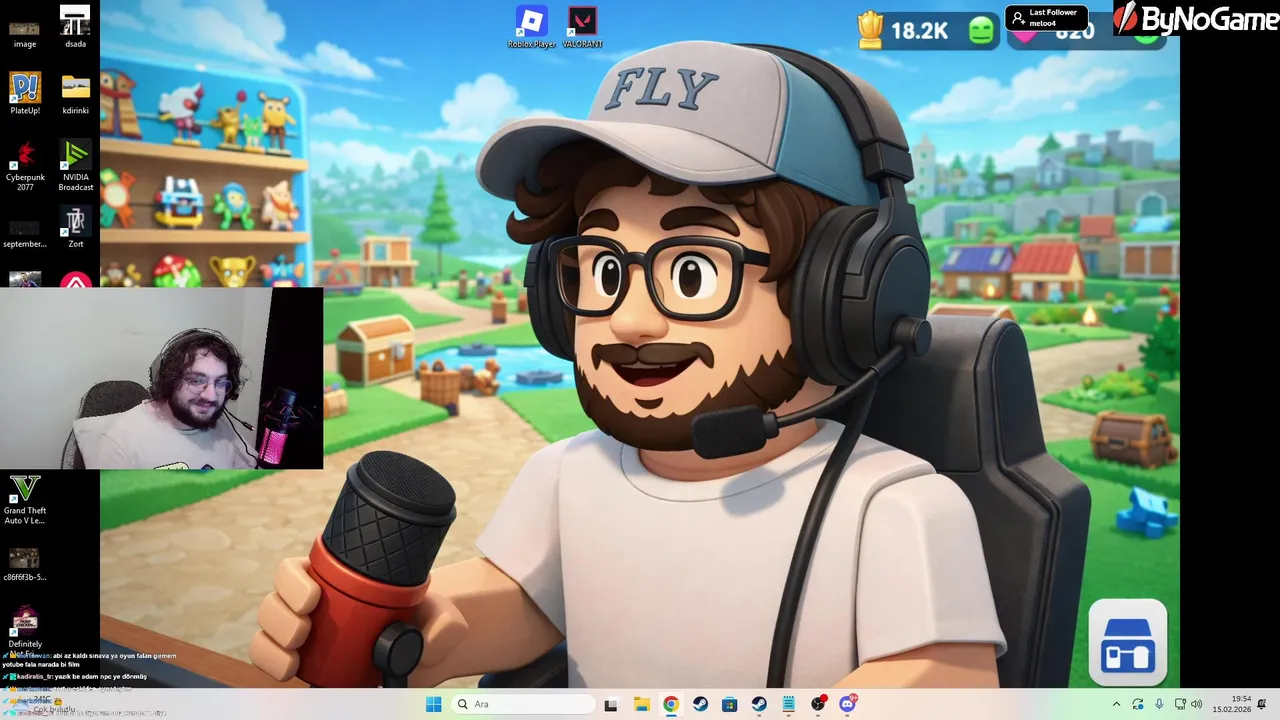This screenshot has width=1280, height=720.
Task: Click the Ara taskbar search box
Action: [521, 704]
